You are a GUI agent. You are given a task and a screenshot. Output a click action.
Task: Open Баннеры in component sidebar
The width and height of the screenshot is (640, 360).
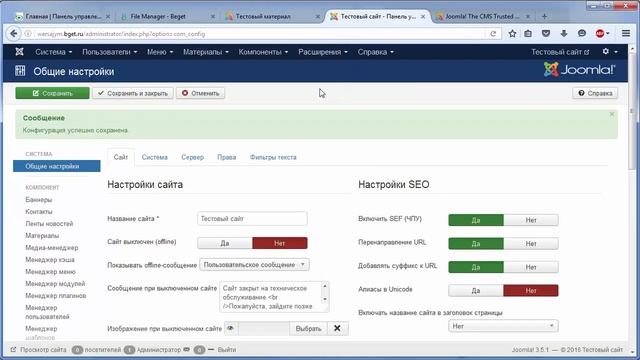click(x=39, y=200)
